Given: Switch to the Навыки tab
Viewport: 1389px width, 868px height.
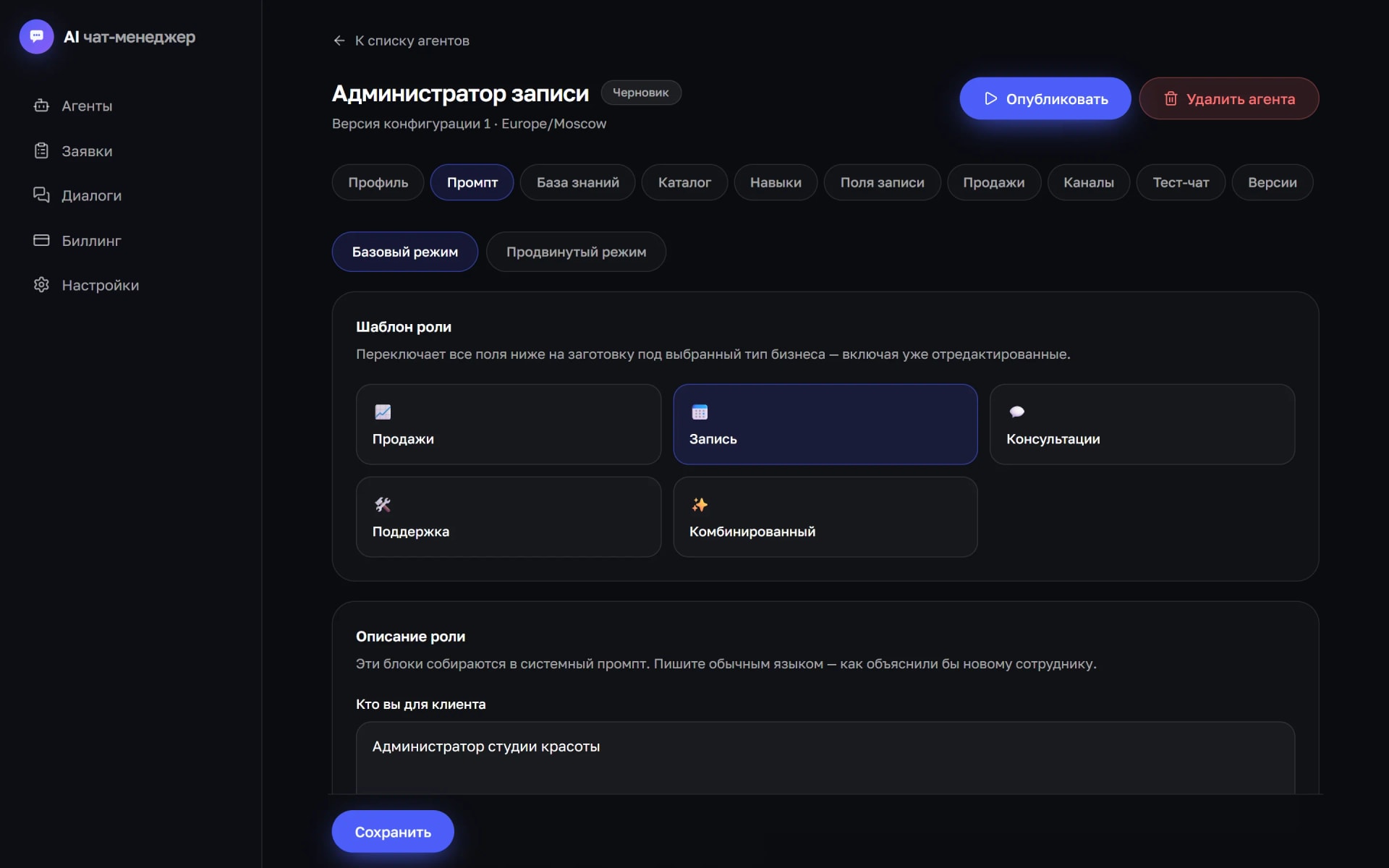Looking at the screenshot, I should tap(776, 182).
